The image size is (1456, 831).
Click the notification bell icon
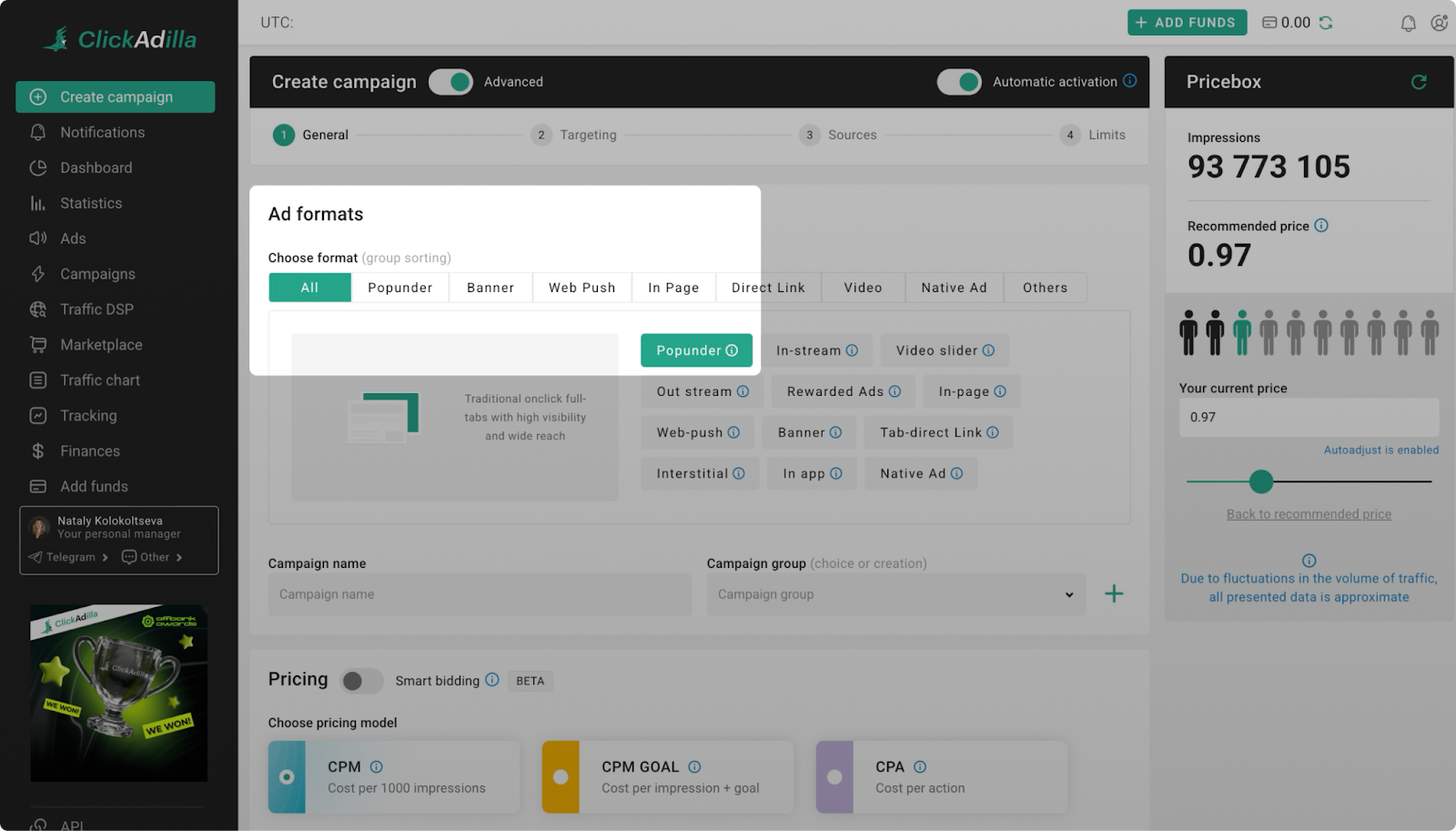click(x=1408, y=23)
